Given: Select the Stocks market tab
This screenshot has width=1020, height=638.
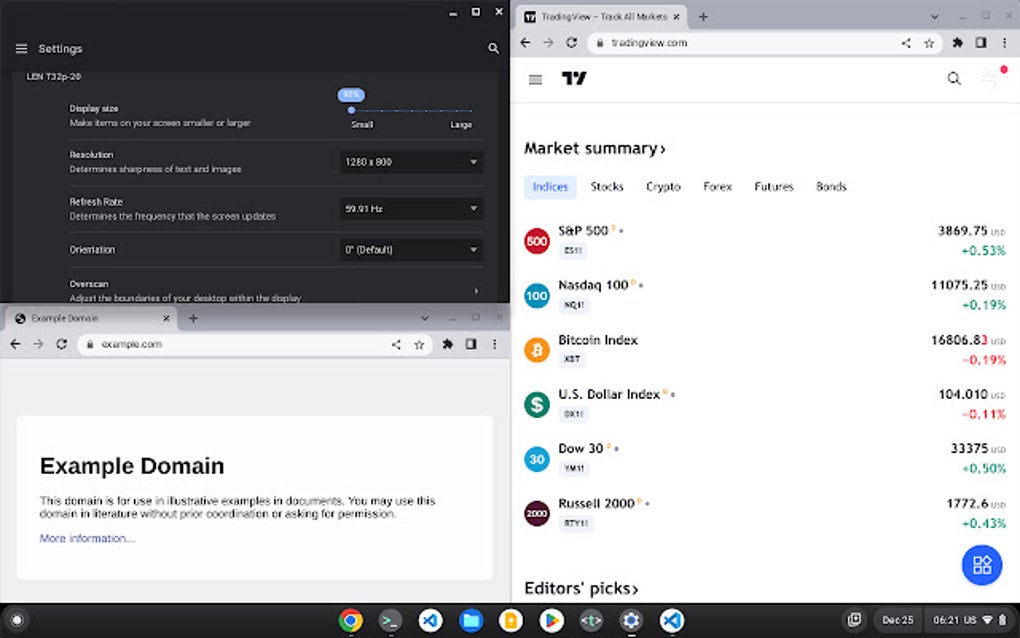Looking at the screenshot, I should [607, 186].
